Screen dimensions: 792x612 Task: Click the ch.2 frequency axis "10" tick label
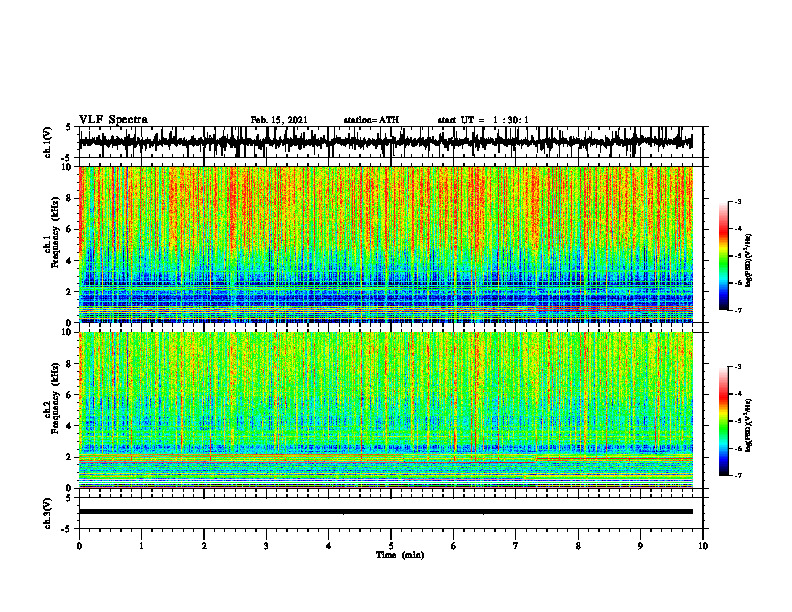68,332
